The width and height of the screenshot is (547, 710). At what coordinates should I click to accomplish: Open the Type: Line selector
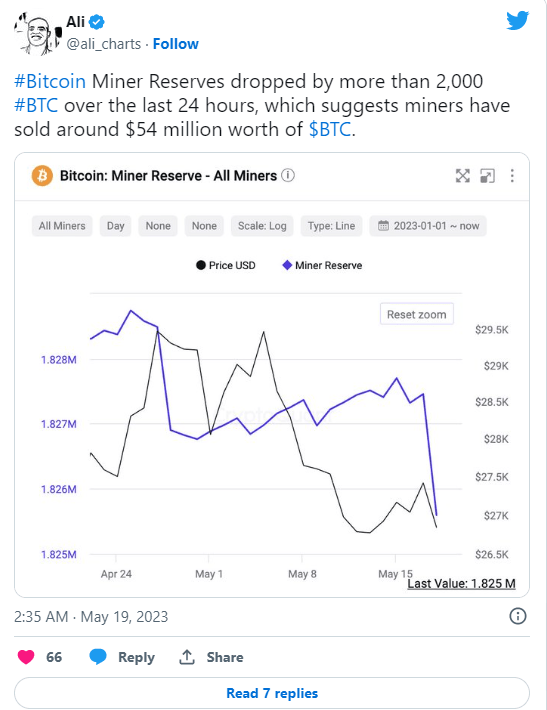tap(331, 226)
